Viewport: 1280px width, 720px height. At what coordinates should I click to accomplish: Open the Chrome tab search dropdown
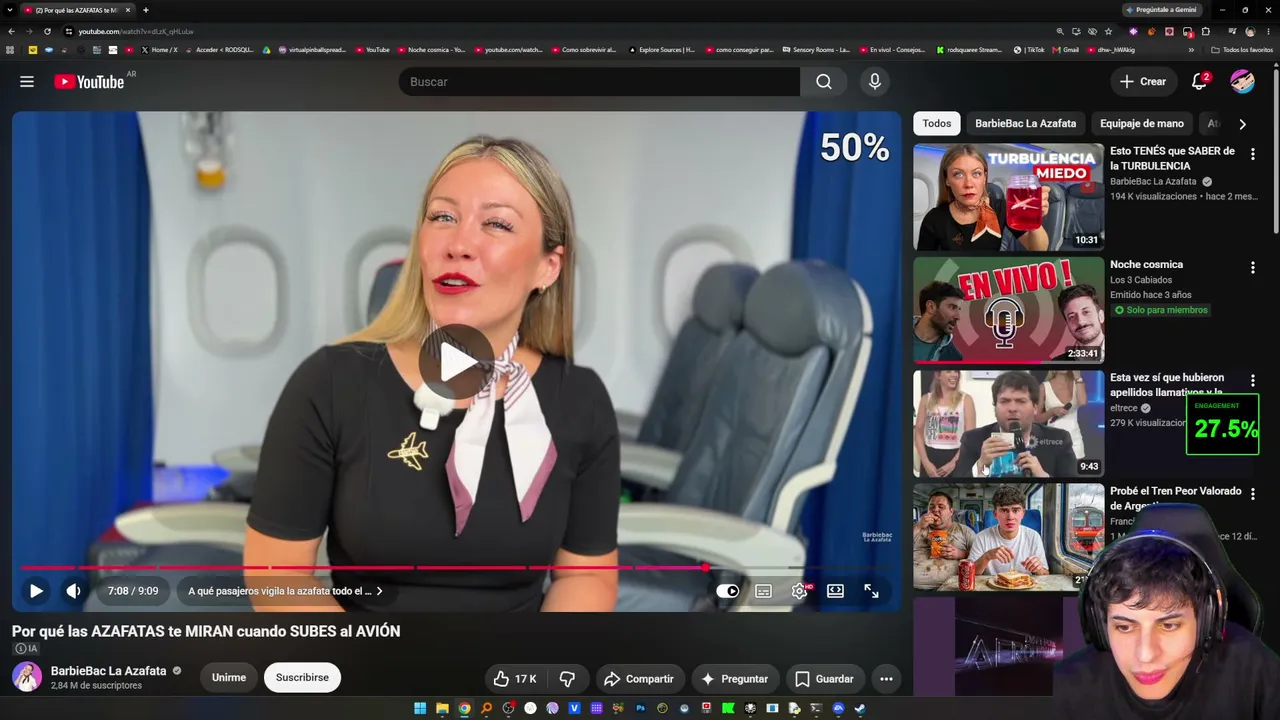pyautogui.click(x=9, y=10)
